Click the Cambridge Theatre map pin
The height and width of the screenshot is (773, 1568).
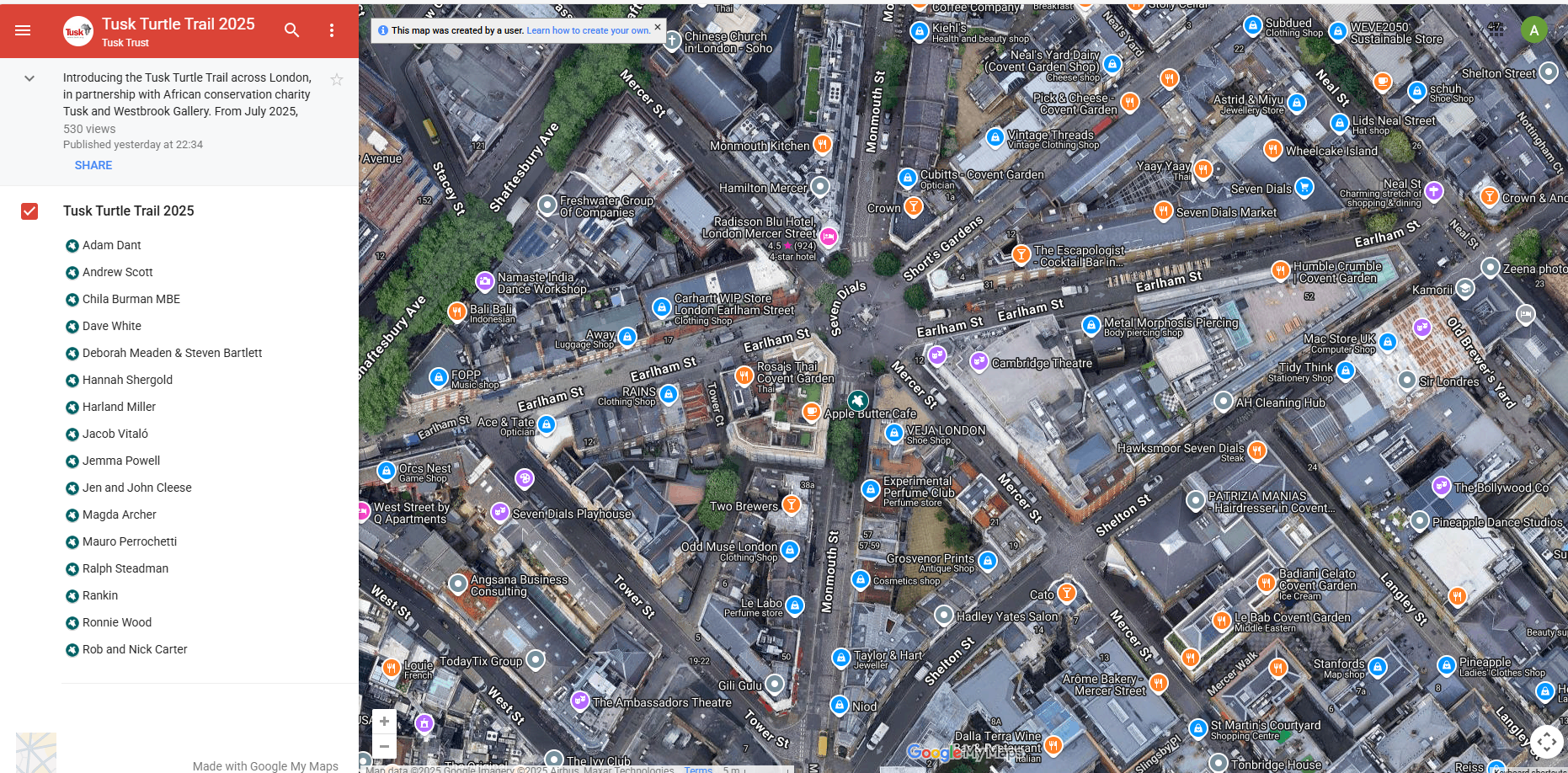(x=979, y=362)
